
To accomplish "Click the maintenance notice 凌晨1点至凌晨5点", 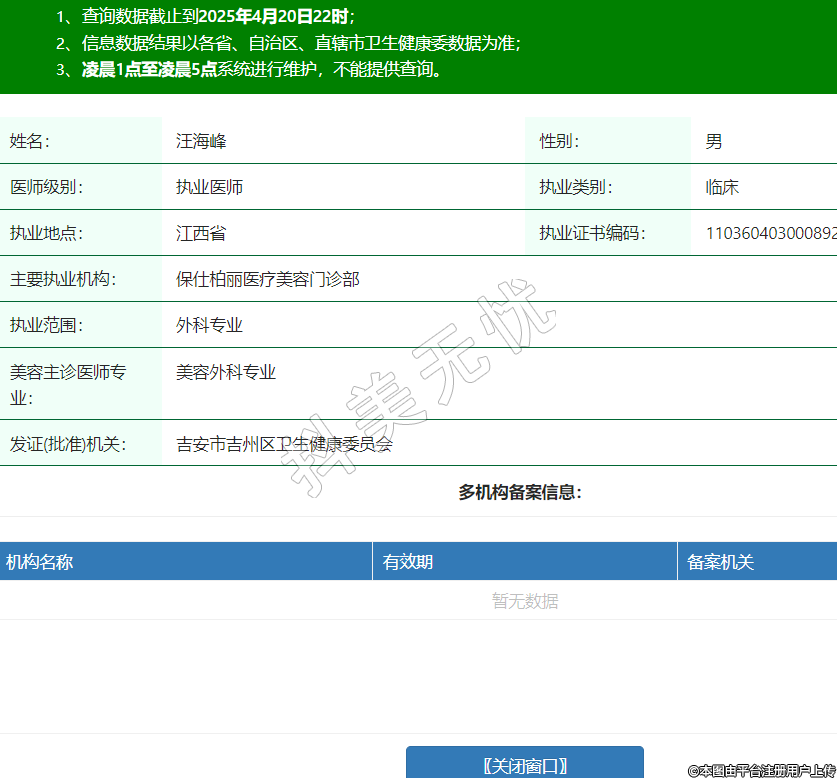I will (x=262, y=70).
